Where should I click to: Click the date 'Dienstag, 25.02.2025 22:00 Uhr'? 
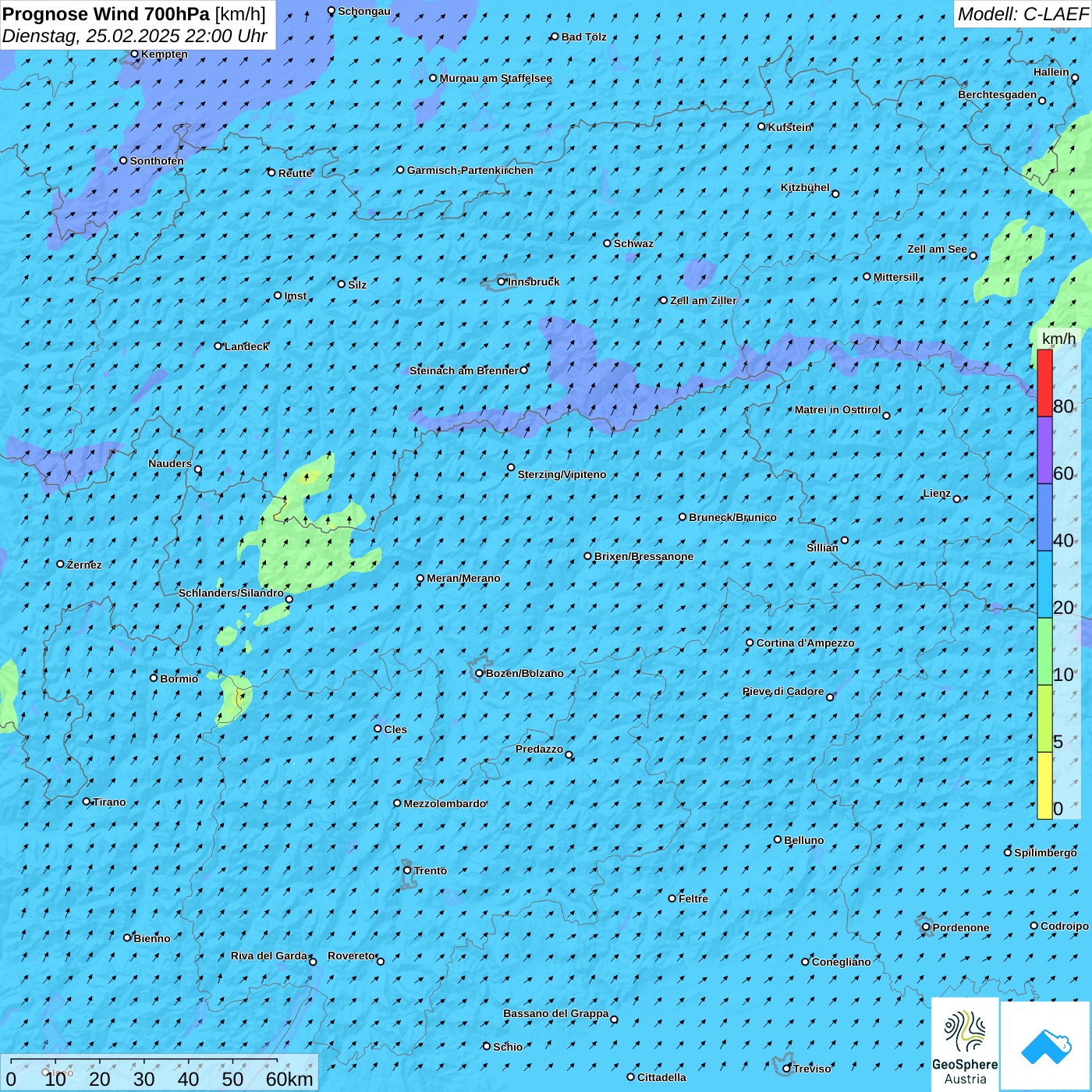(x=134, y=36)
